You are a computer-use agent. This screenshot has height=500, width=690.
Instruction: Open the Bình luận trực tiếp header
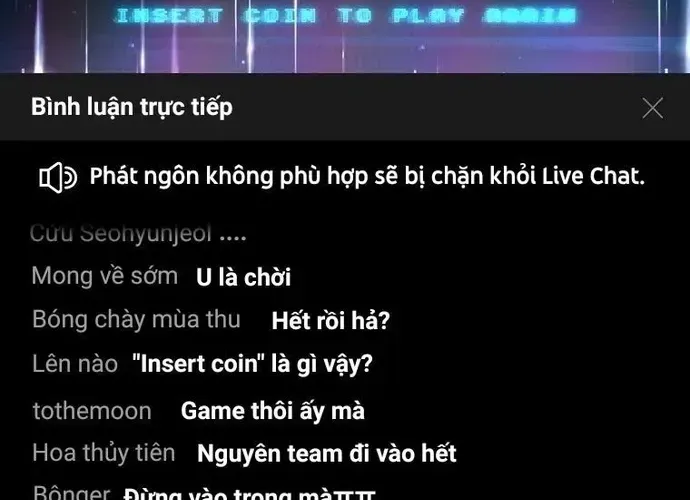132,107
